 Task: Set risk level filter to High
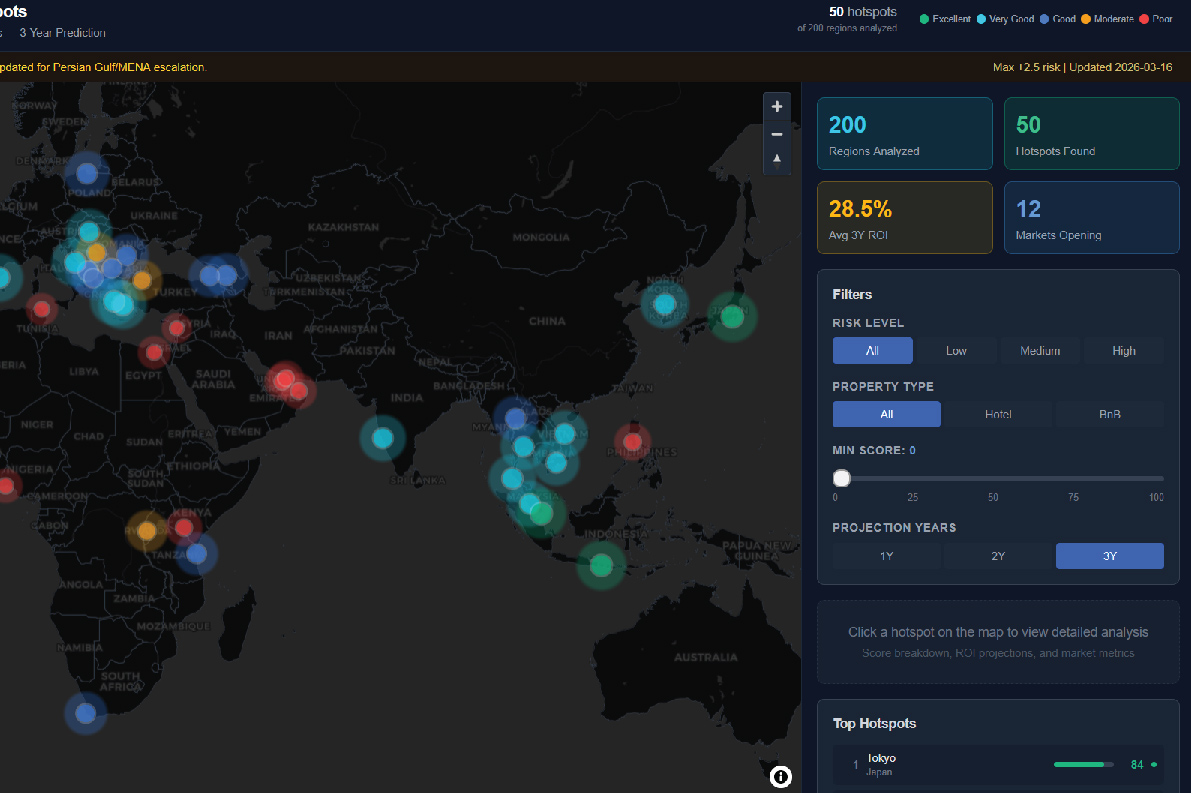(x=1123, y=351)
